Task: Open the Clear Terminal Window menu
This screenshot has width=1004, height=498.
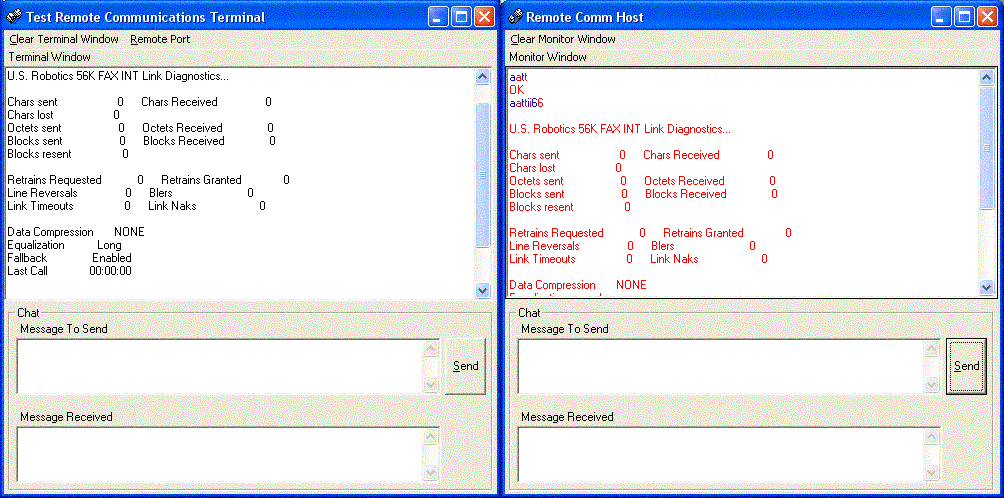Action: tap(64, 39)
